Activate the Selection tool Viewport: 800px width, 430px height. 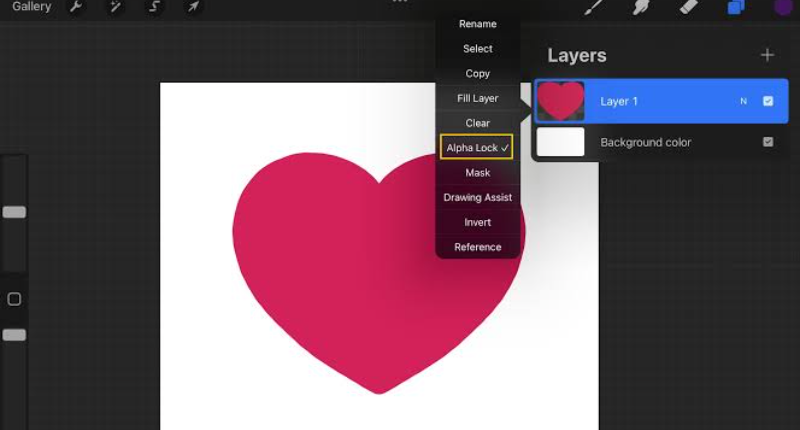click(x=155, y=7)
